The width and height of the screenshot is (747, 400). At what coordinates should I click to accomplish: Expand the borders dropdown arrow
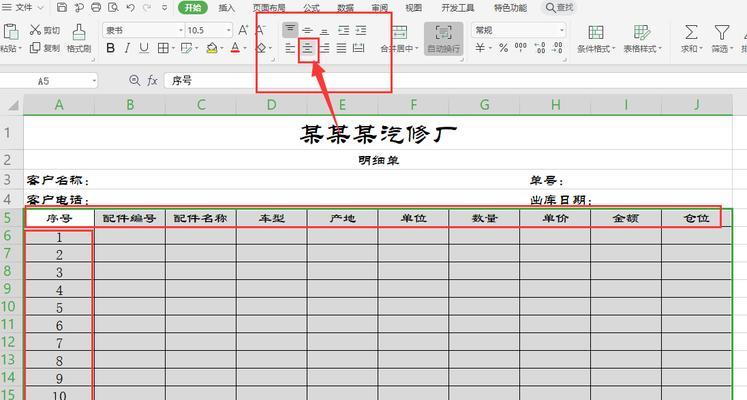click(173, 48)
